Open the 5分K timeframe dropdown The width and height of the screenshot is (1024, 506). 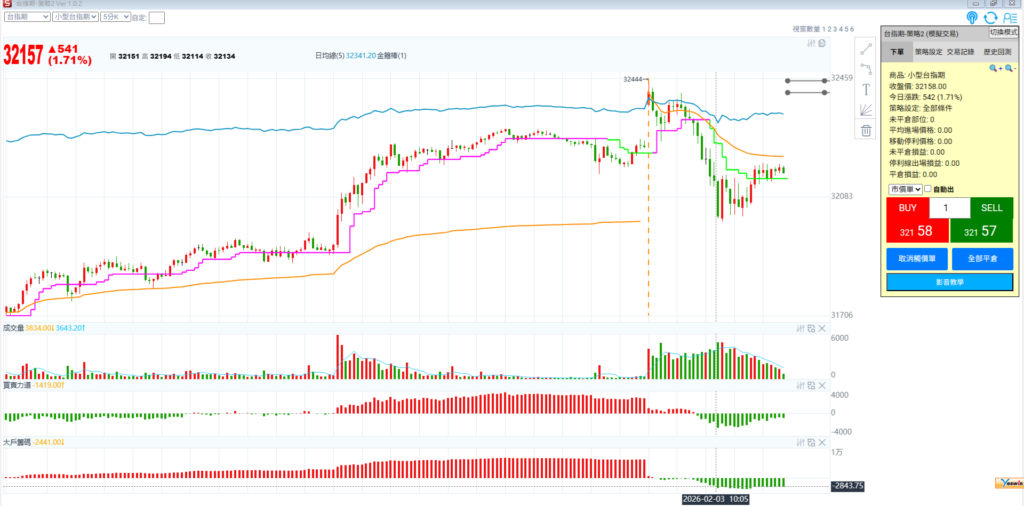coord(116,17)
